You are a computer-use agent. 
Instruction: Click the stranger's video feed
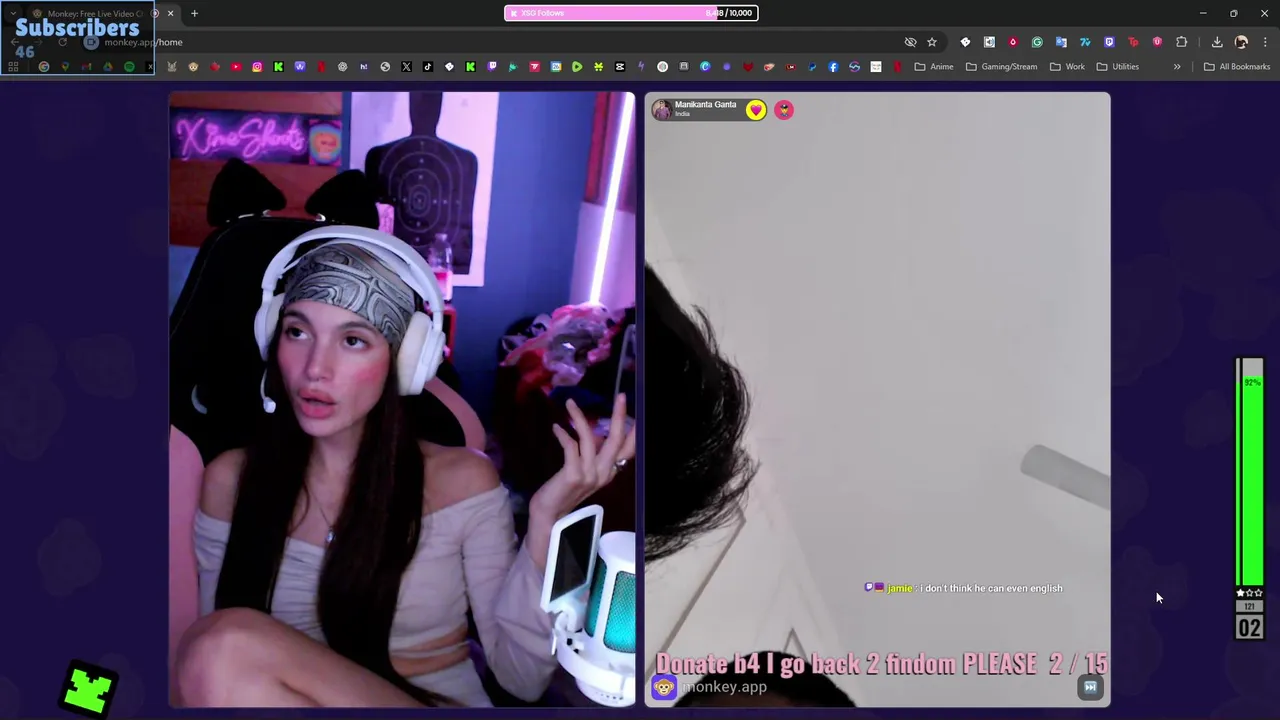point(877,400)
